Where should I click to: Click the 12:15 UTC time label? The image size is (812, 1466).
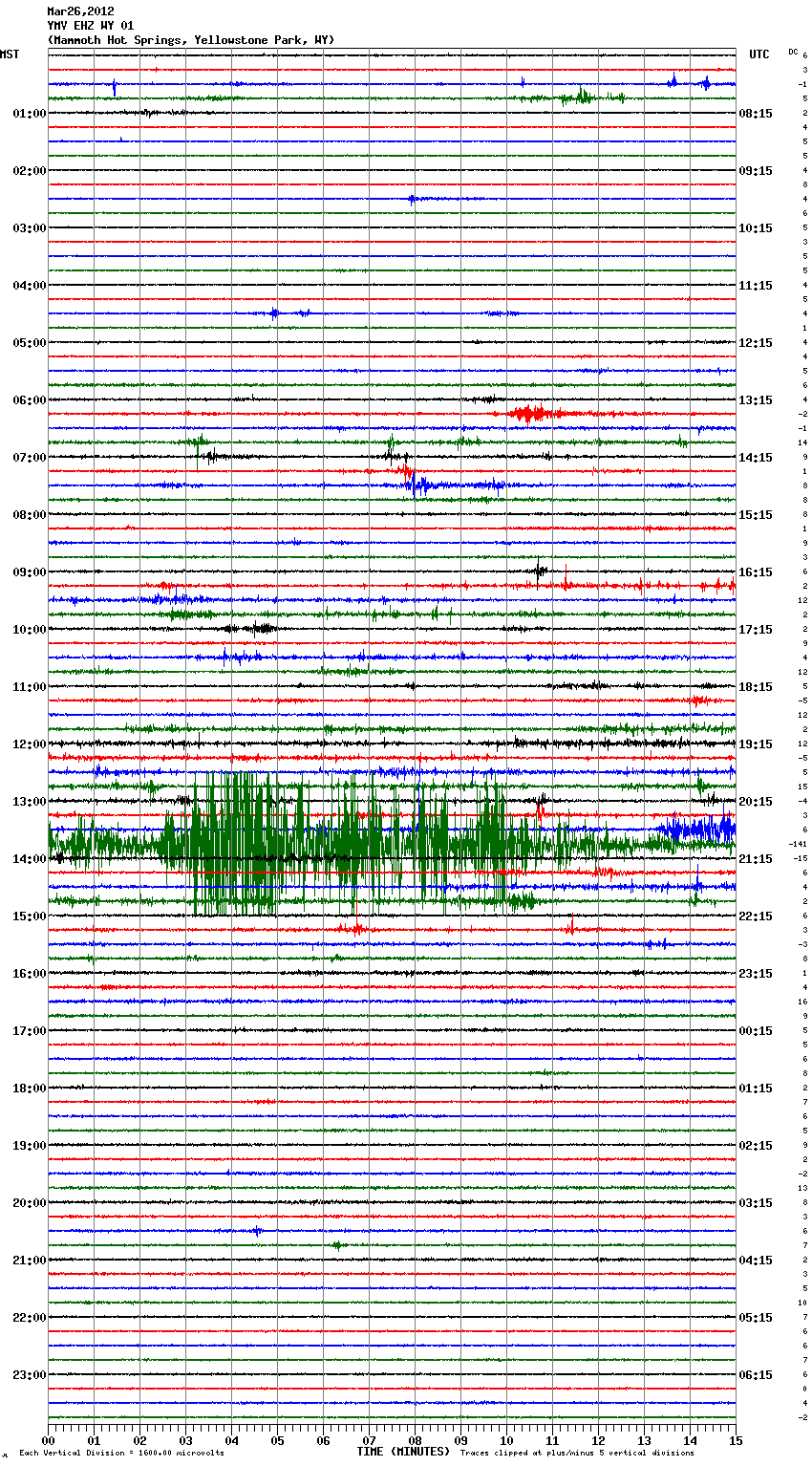point(756,343)
